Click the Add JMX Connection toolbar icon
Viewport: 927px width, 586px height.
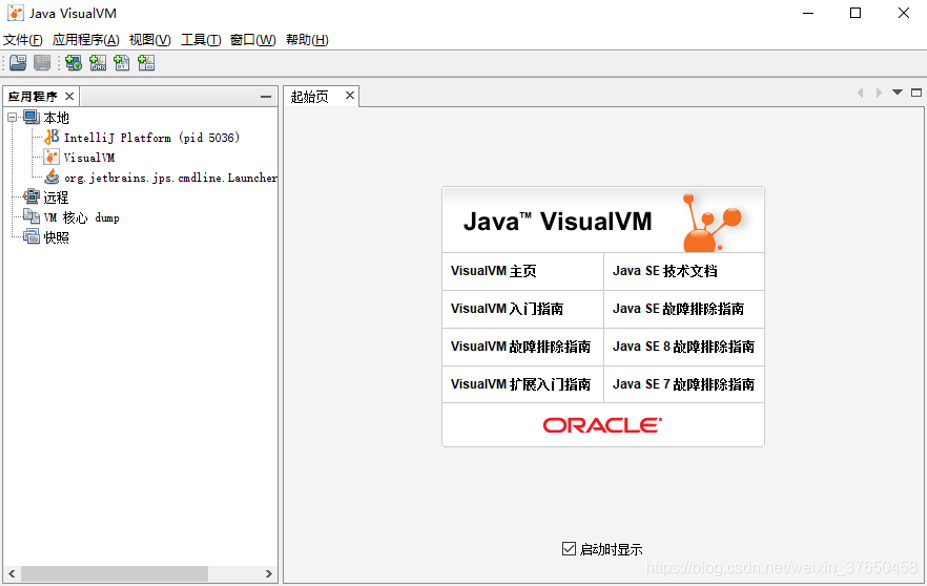click(x=98, y=63)
